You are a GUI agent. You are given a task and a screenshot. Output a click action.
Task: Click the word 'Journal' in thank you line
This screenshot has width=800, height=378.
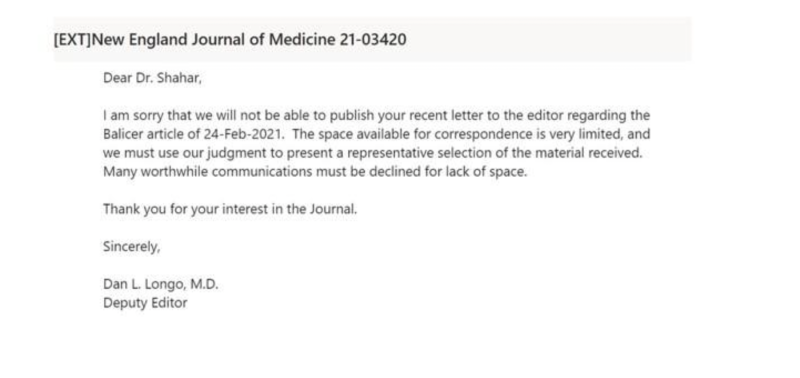(x=333, y=209)
